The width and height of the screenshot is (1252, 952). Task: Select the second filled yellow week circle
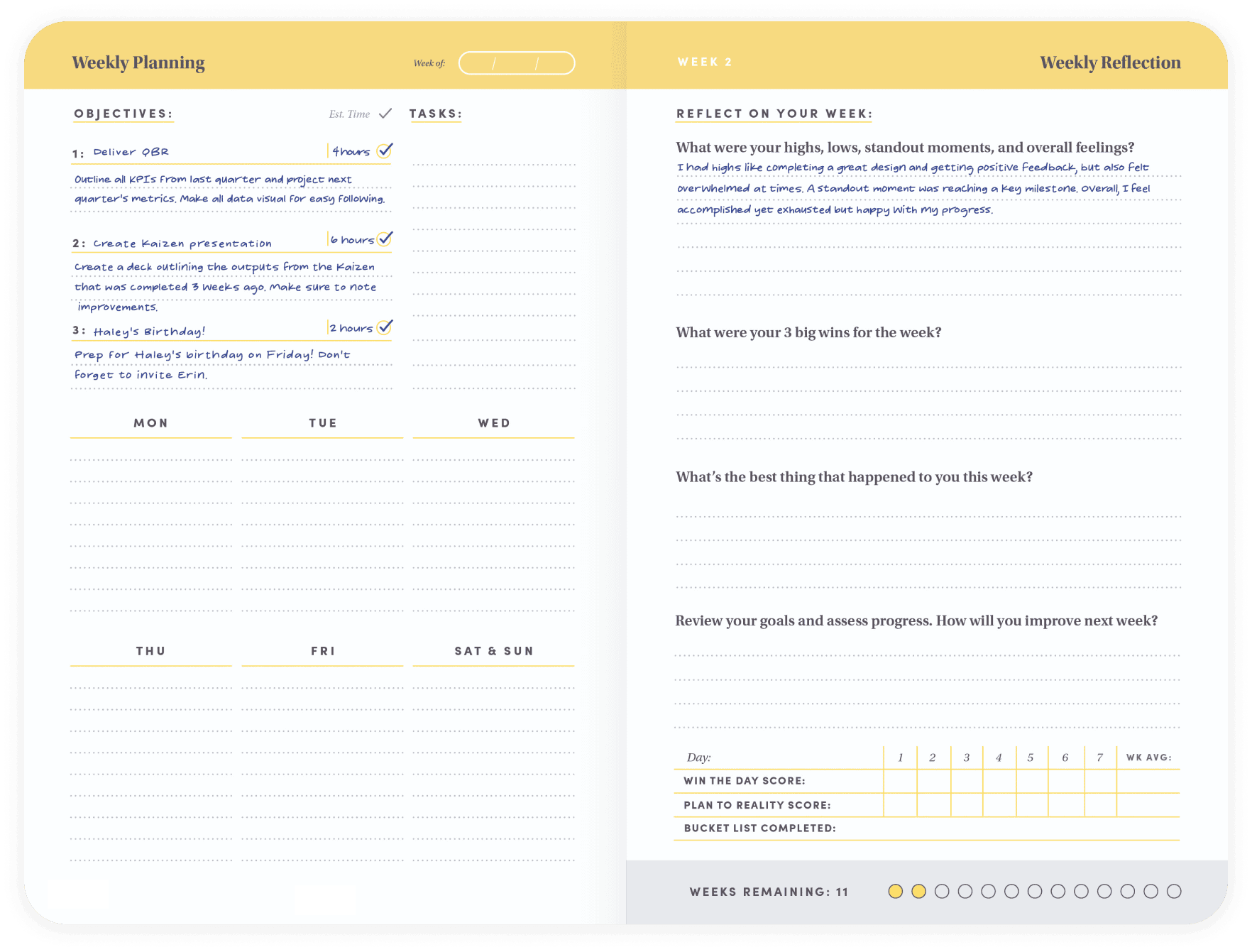coord(918,892)
